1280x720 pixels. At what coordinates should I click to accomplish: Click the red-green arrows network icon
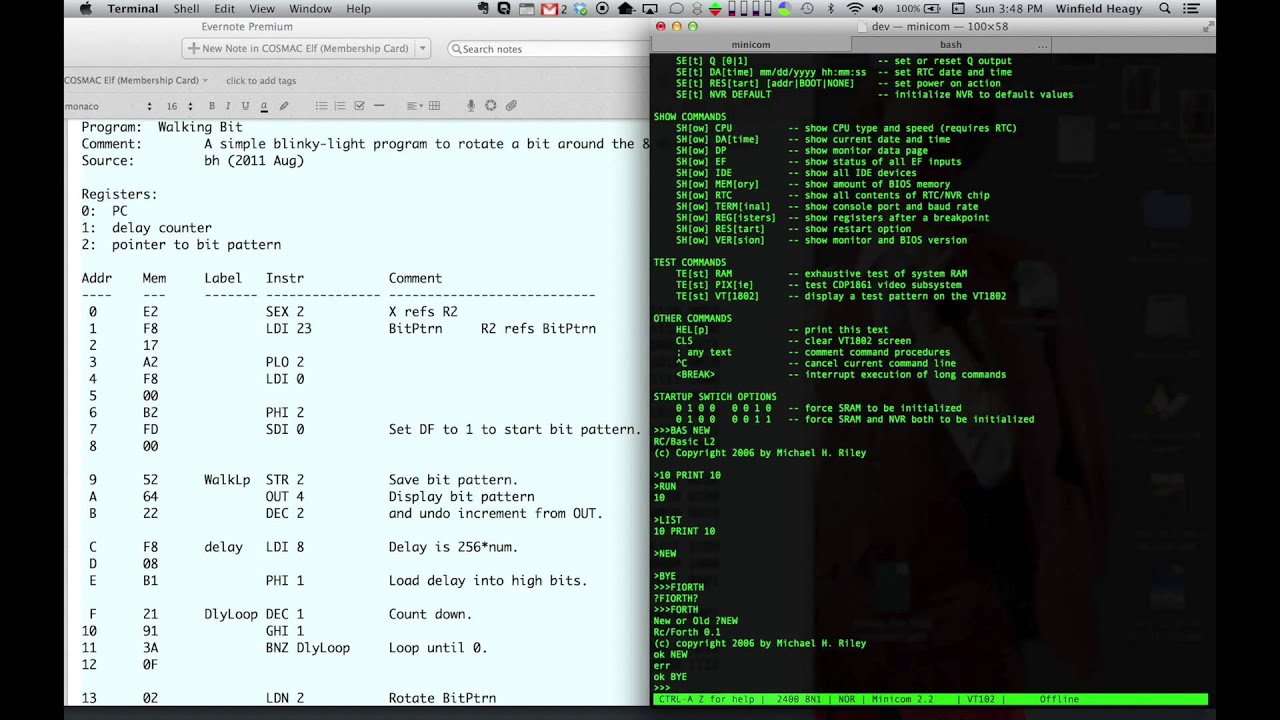click(x=716, y=9)
